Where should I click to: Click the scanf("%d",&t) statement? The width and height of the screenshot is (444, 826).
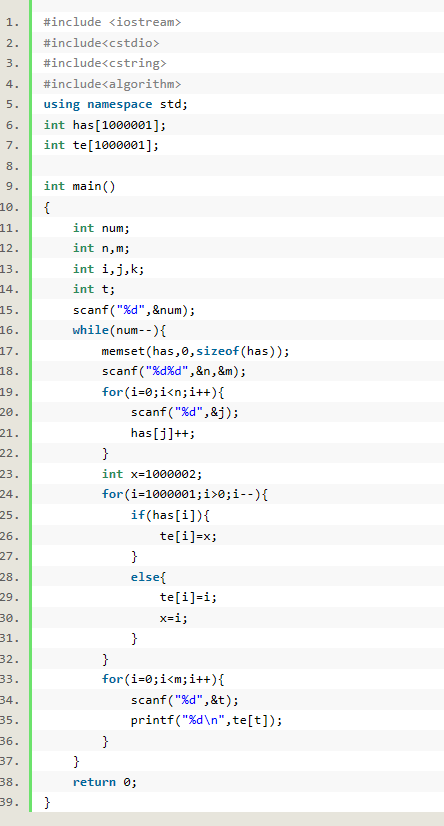pos(185,700)
